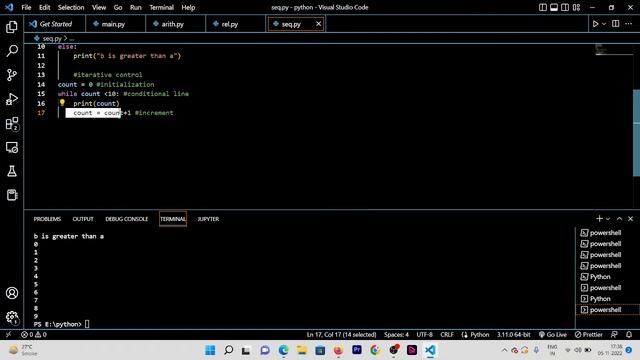Click the editor minimap preview
Viewport: 640px width, 360px height.
(x=613, y=49)
